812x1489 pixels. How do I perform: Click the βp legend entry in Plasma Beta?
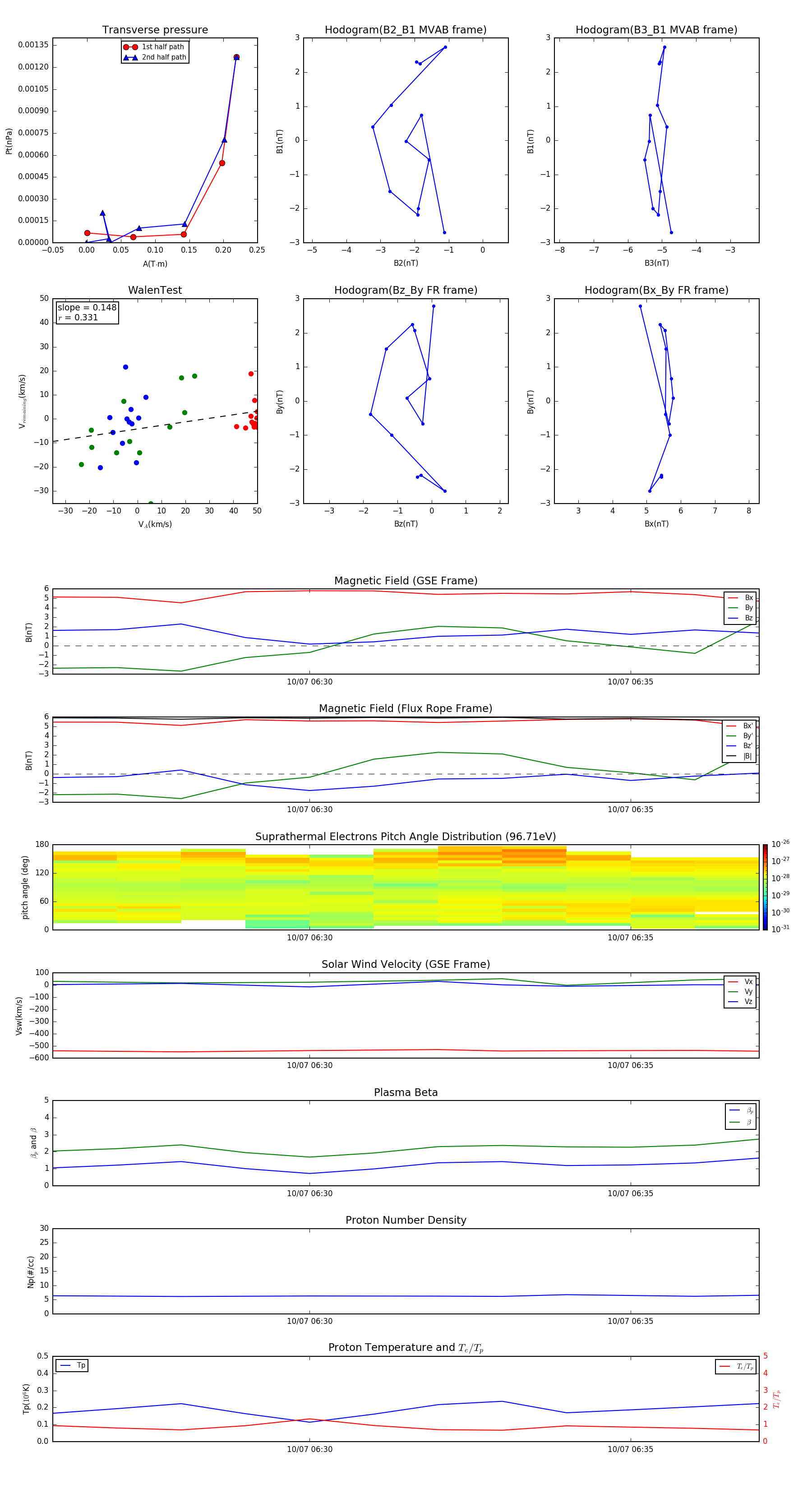[741, 1110]
